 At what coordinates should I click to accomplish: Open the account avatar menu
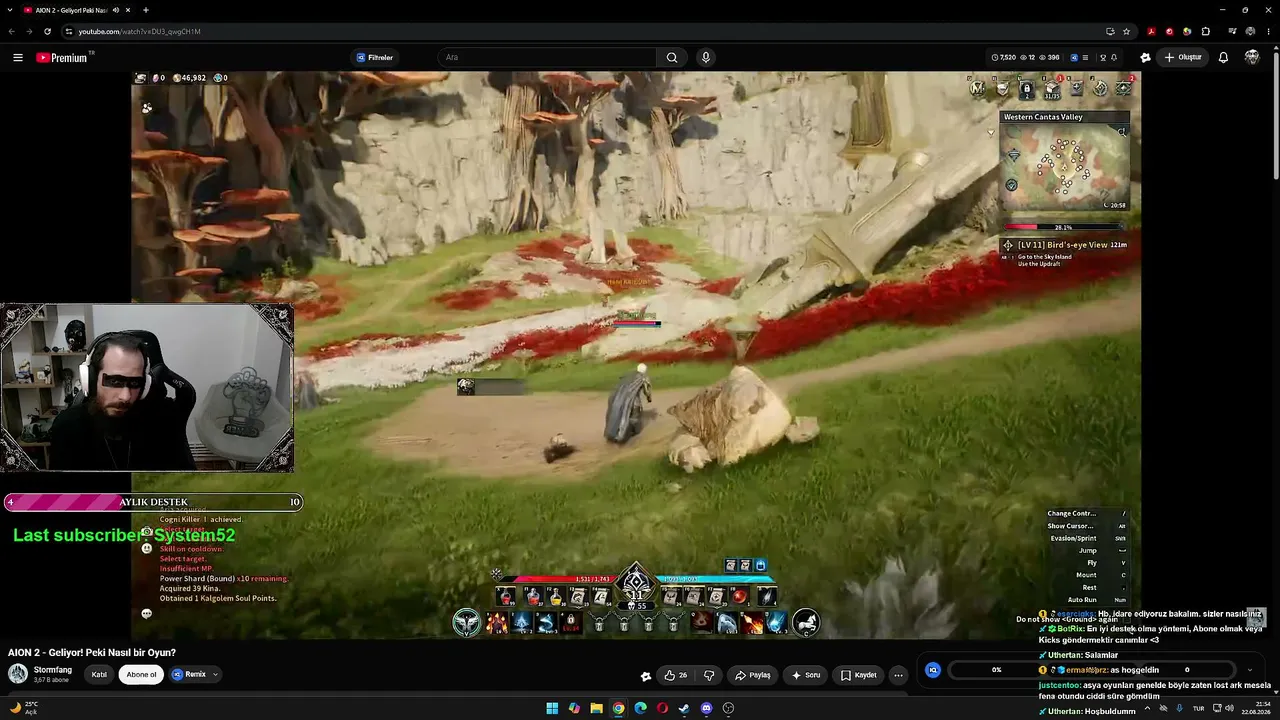pyautogui.click(x=1252, y=58)
